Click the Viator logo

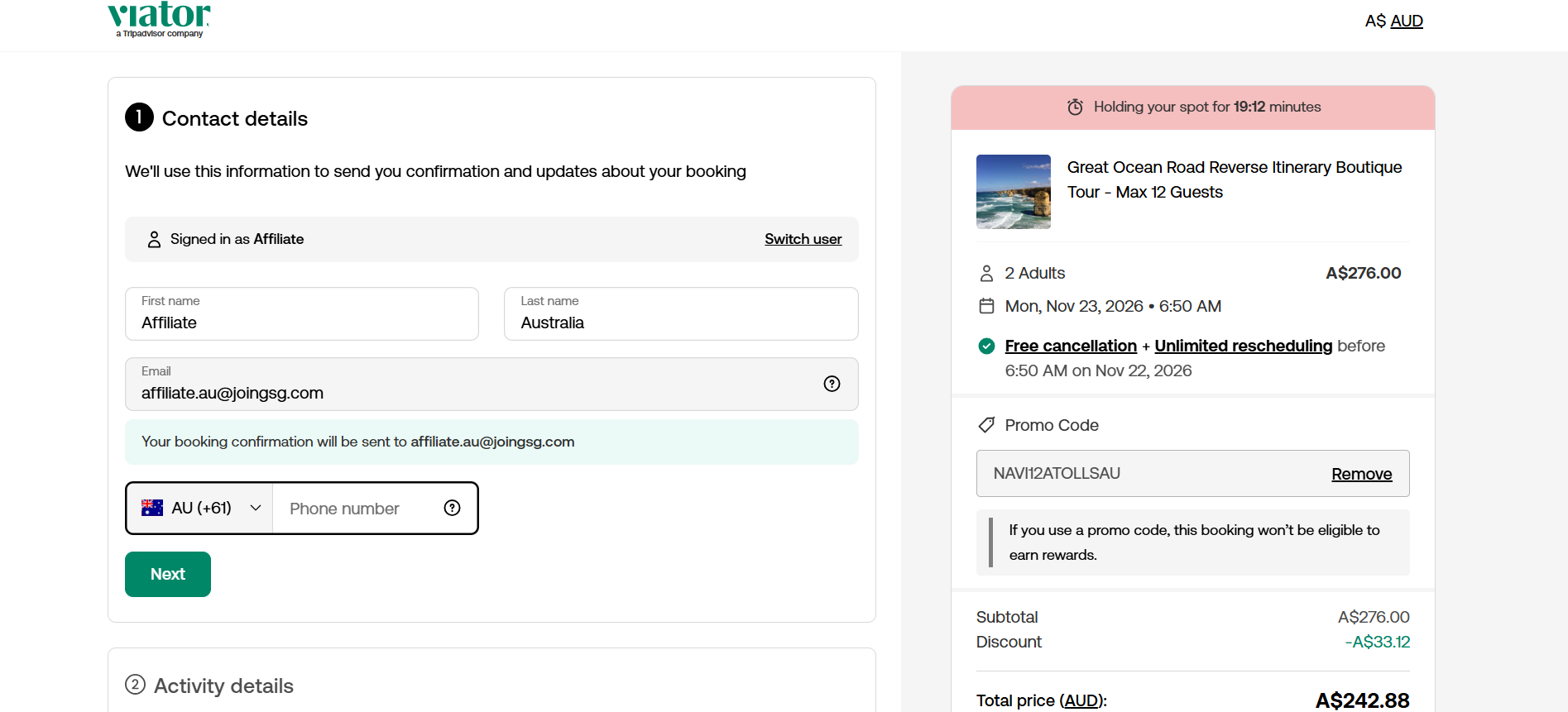159,20
